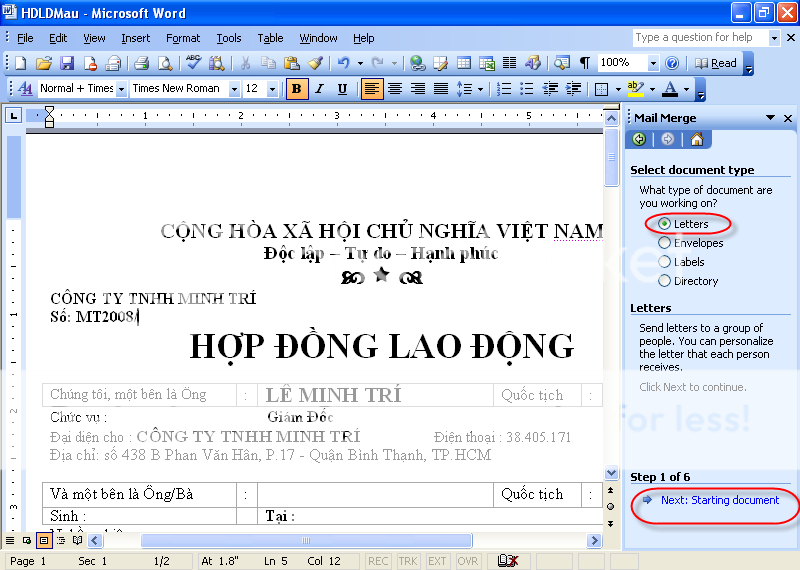Open the Insert menu
Image resolution: width=800 pixels, height=570 pixels.
tap(136, 38)
